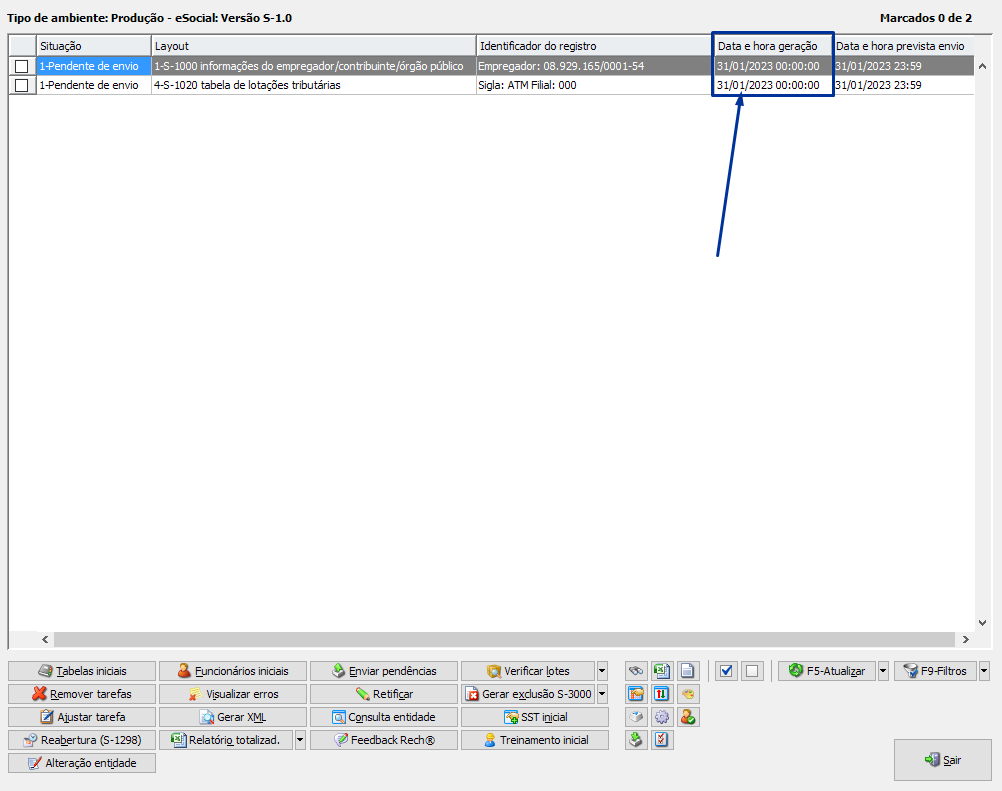Click the Data e hora geração column header

773,46
